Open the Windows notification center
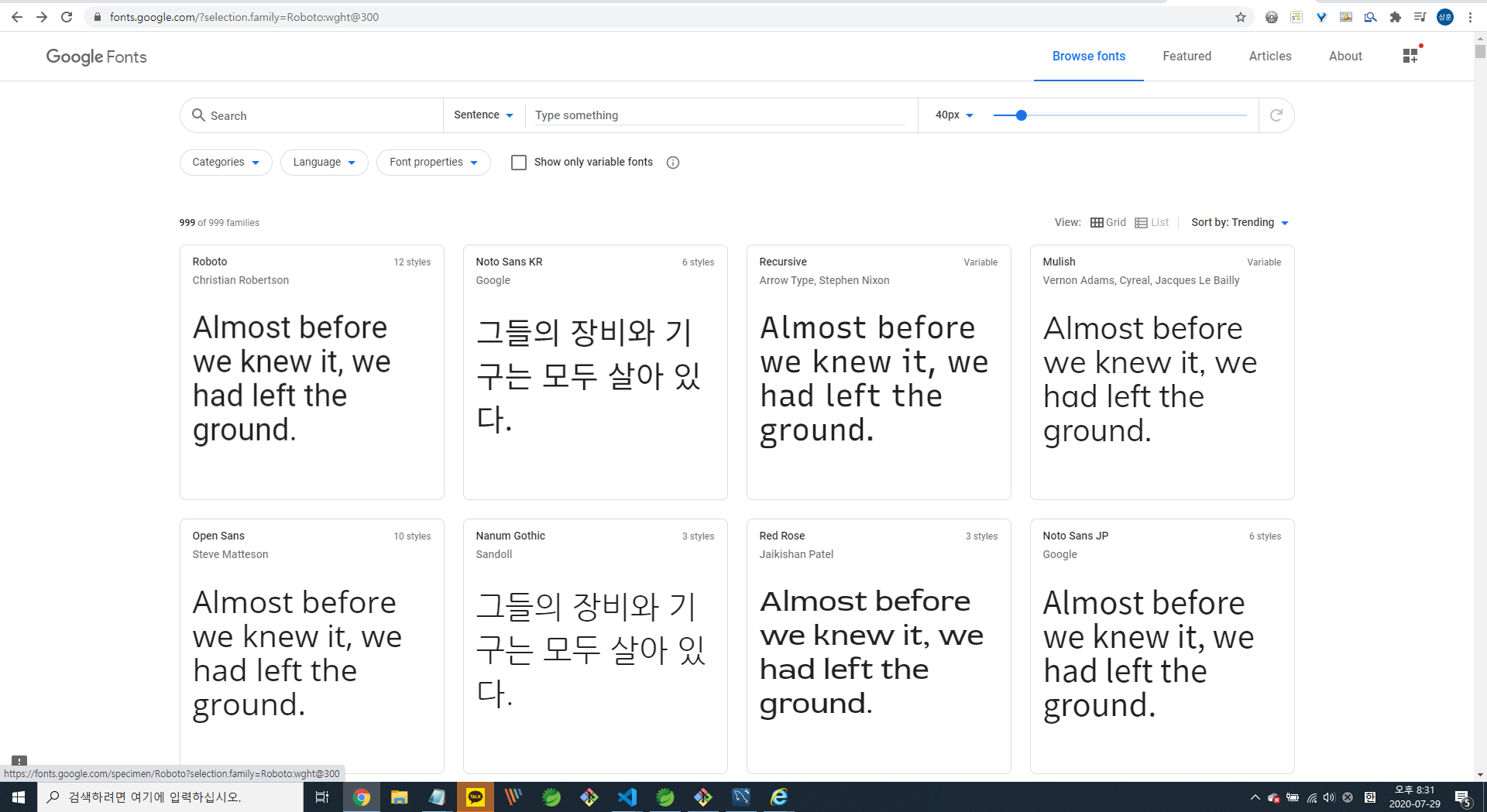Viewport: 1487px width, 812px height. 1462,797
